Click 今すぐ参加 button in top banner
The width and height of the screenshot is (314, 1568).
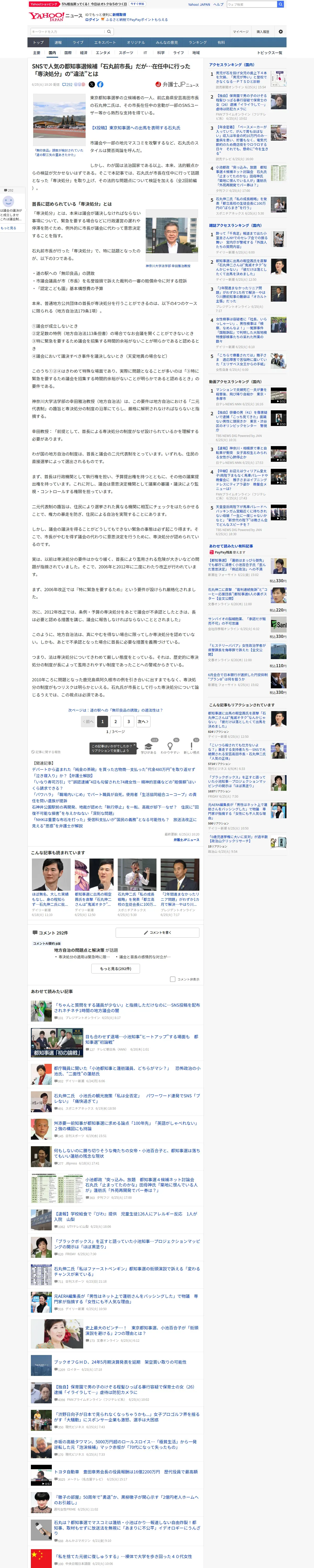(137, 4)
